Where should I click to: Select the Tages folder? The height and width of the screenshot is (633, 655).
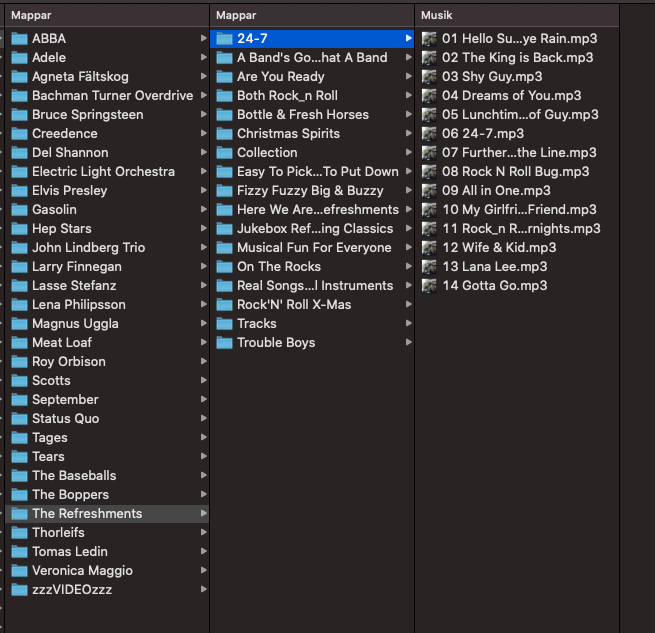107,438
